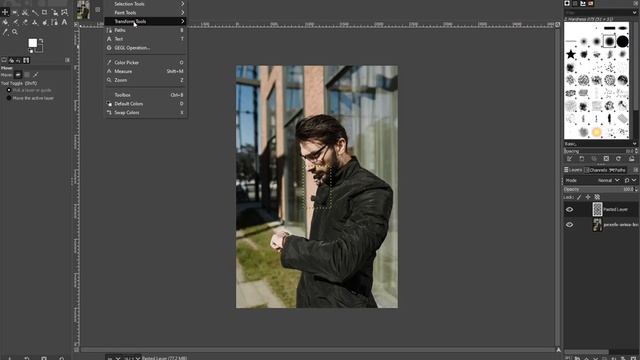This screenshot has width=640, height=360.
Task: Open the layer Mode dropdown
Action: [x=609, y=180]
